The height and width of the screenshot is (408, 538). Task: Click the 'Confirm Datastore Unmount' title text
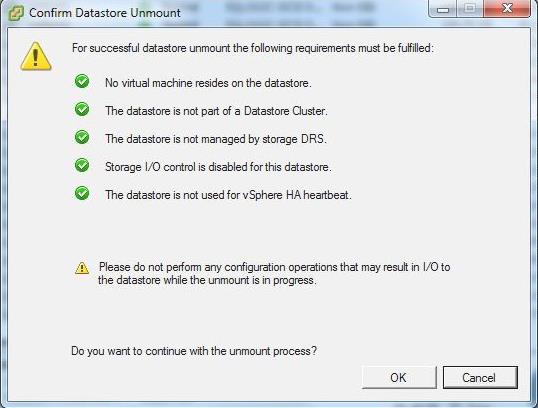pos(105,13)
